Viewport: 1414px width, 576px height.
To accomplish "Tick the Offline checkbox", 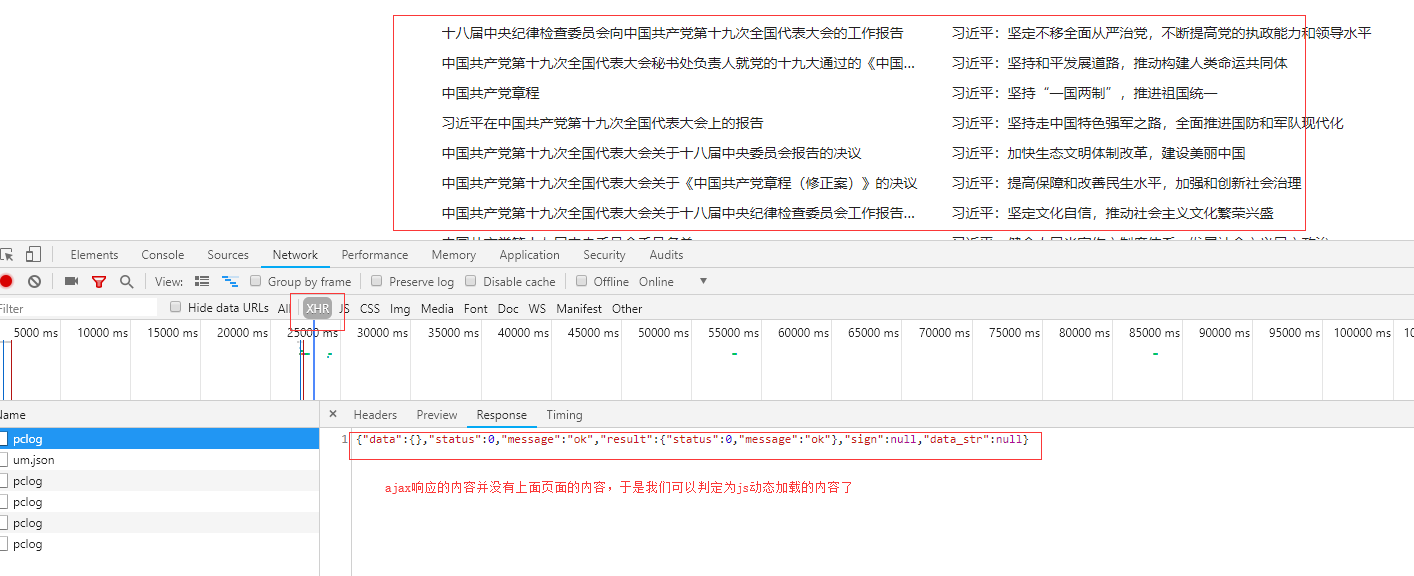I will click(582, 282).
